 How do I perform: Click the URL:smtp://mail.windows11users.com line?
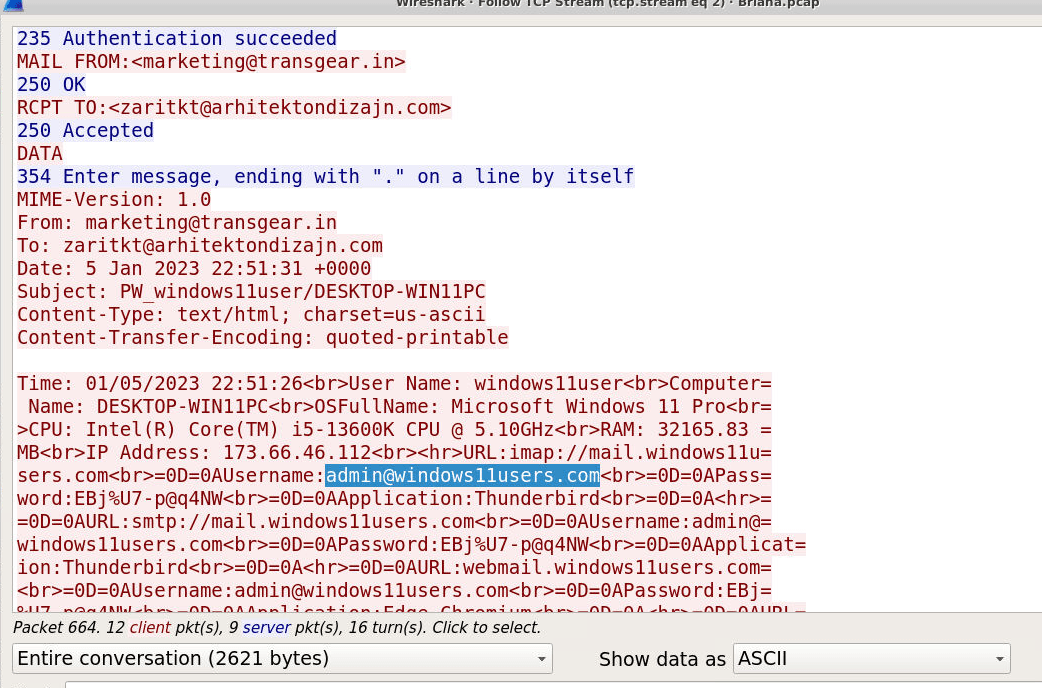pyautogui.click(x=394, y=521)
